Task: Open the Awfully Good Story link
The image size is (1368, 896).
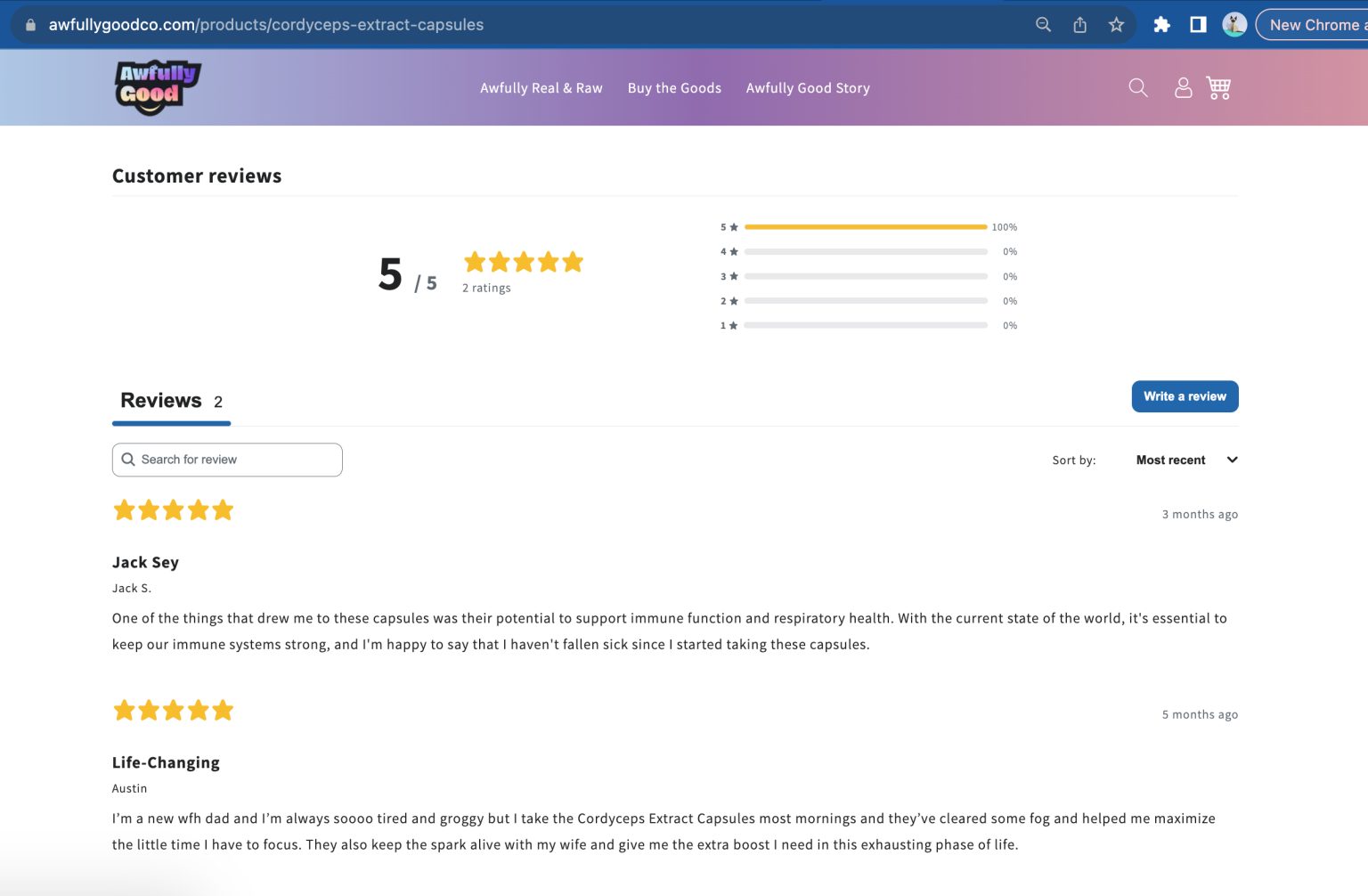Action: click(x=808, y=87)
